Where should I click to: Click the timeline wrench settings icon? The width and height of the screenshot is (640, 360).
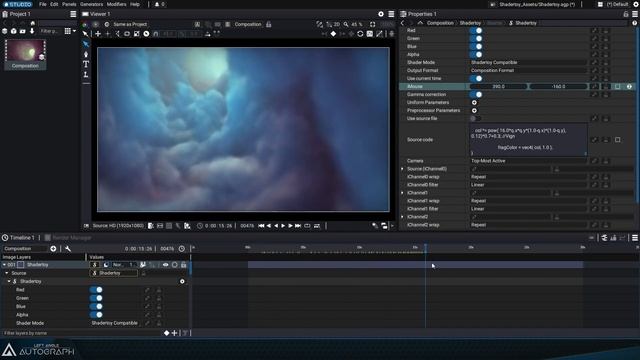[68, 249]
